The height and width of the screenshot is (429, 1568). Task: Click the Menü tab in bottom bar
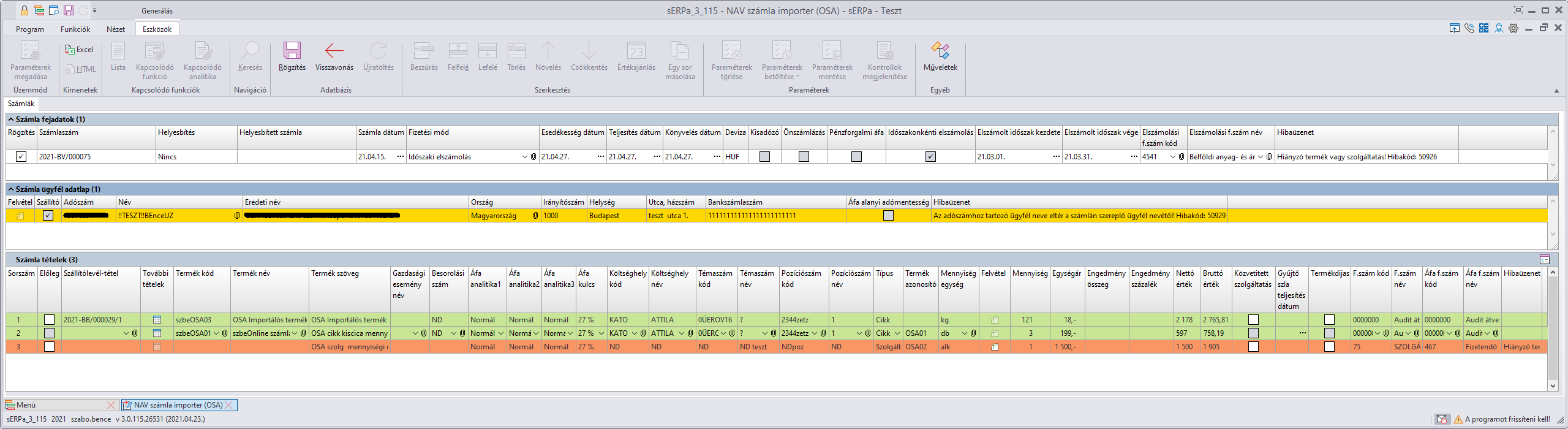pos(26,405)
